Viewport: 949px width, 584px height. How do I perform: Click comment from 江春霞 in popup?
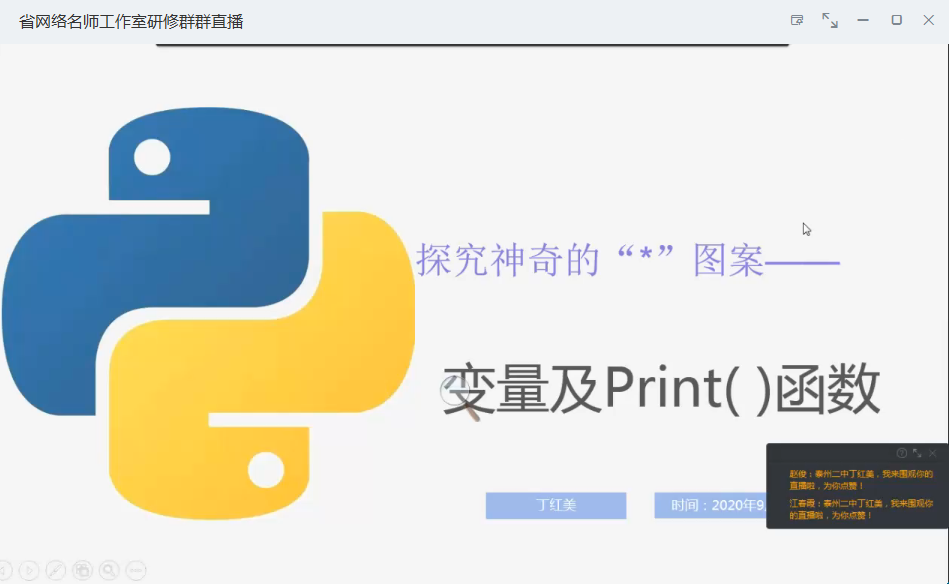pos(861,510)
